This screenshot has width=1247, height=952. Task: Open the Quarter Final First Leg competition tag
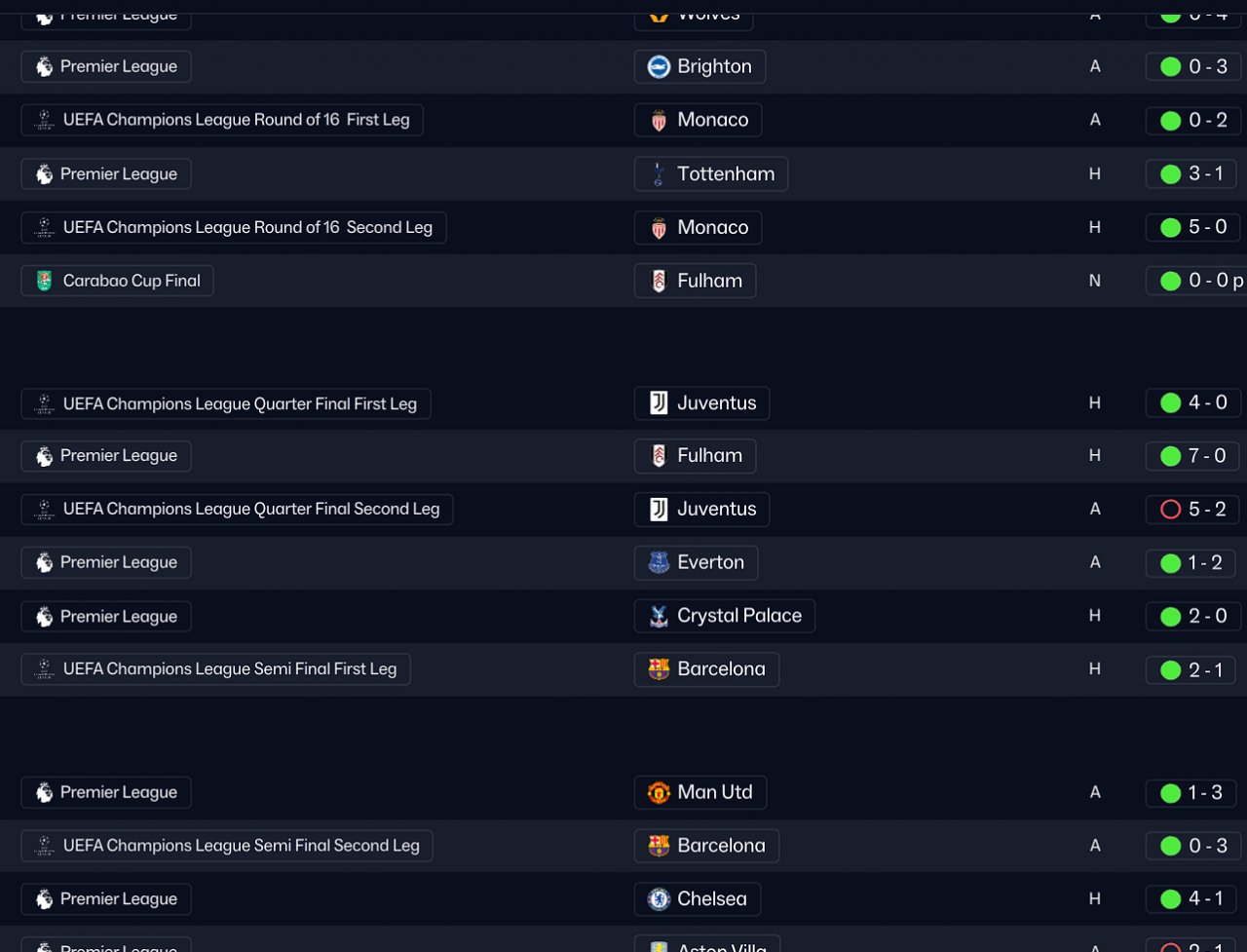click(x=226, y=403)
